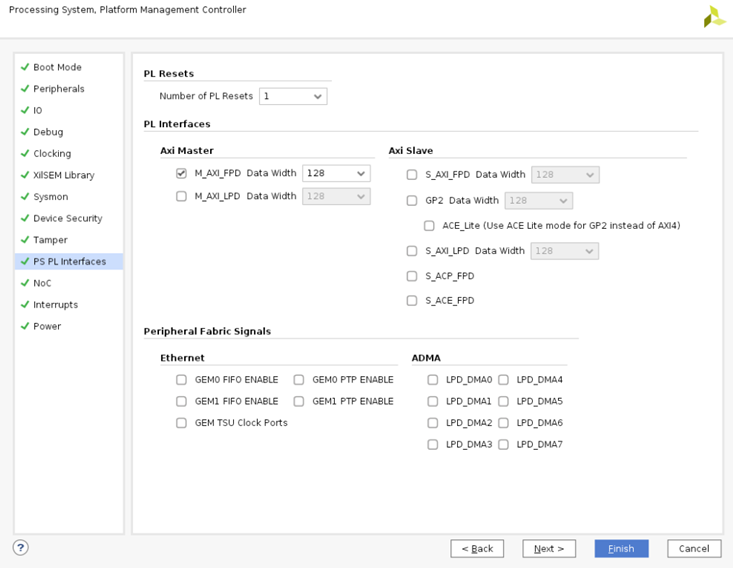Screen dimensions: 733x568
Task: Click the Xilinx logo icon
Action: pyautogui.click(x=714, y=16)
